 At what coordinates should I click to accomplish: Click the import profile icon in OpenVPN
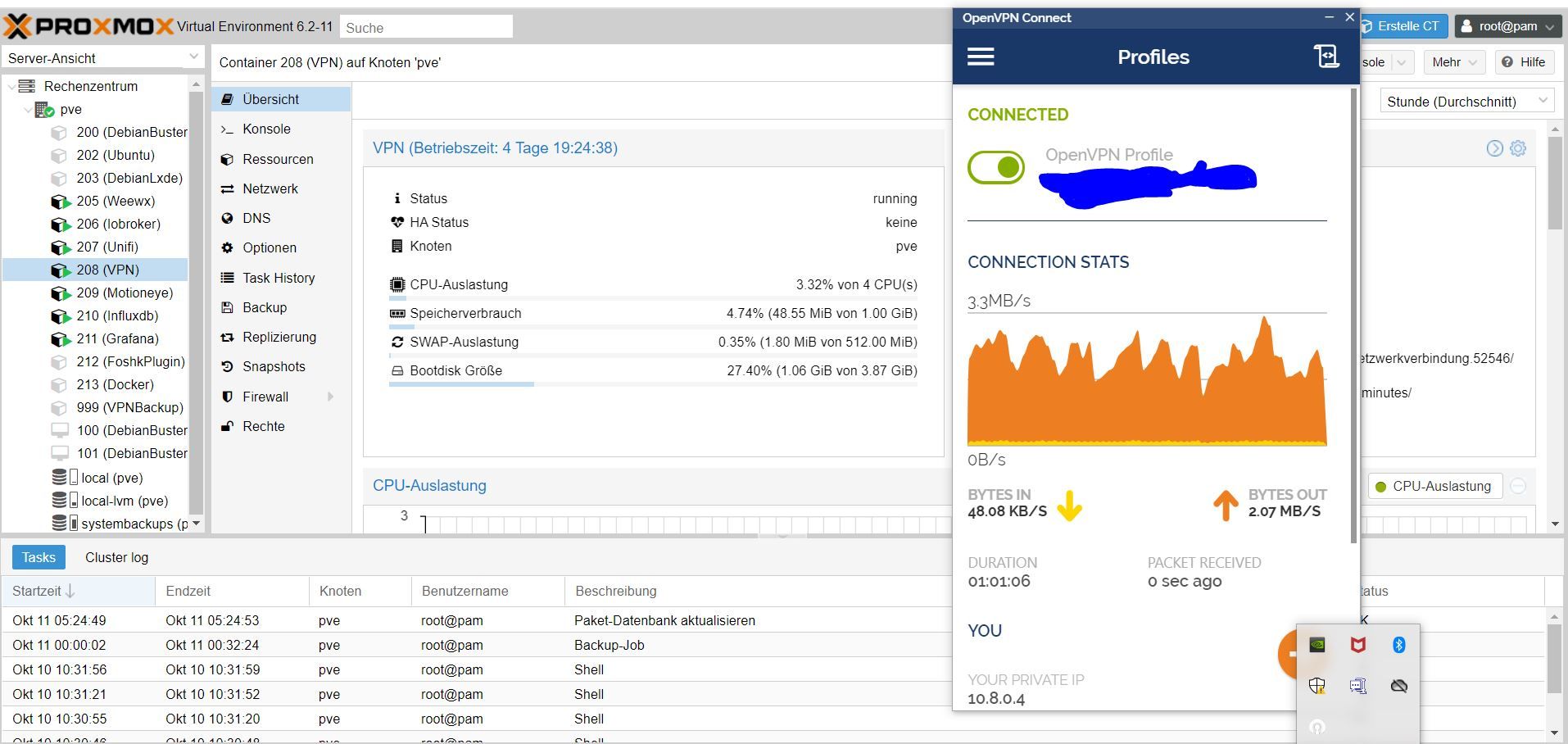point(1326,56)
